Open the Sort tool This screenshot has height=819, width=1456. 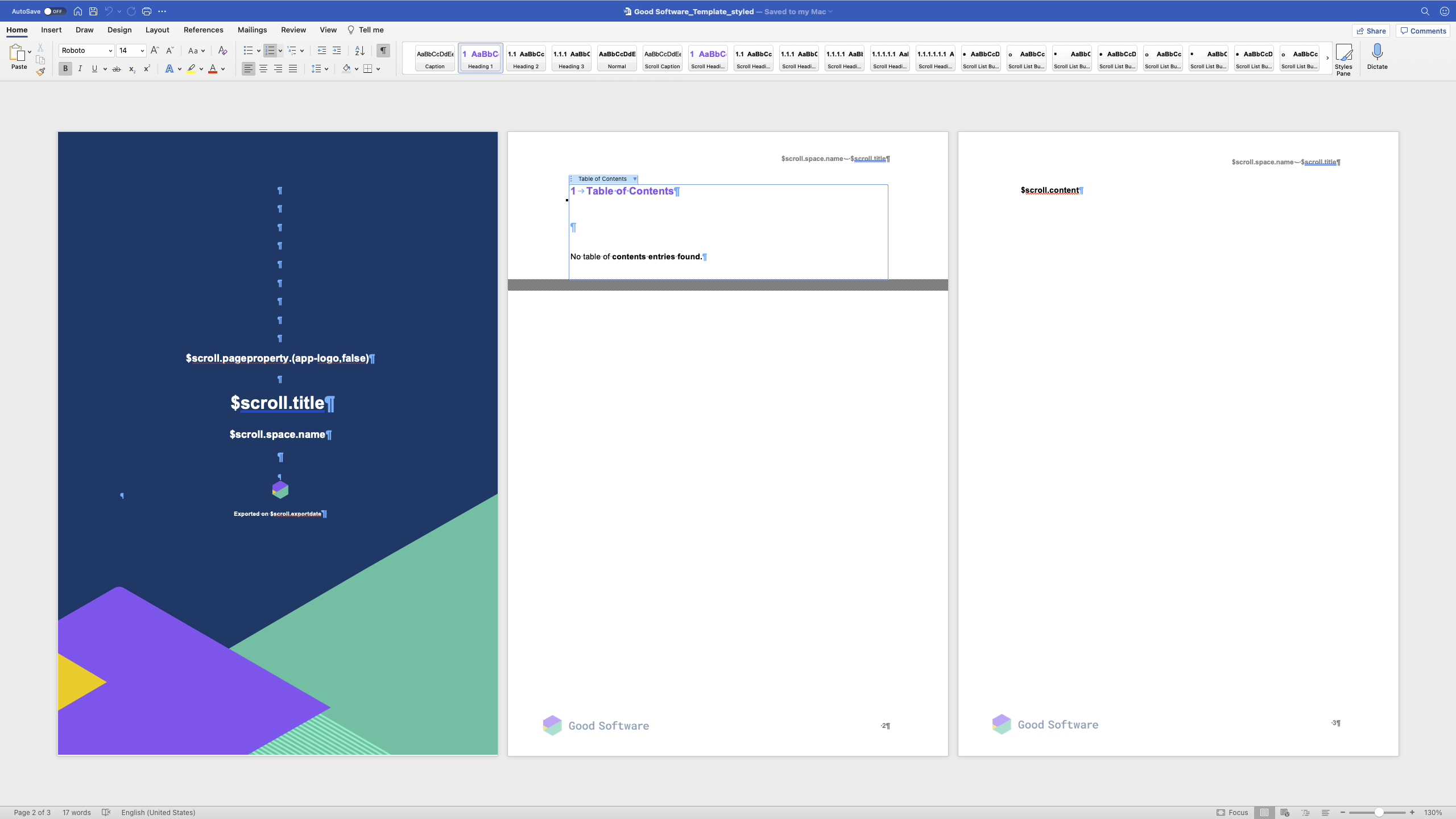coord(359,51)
